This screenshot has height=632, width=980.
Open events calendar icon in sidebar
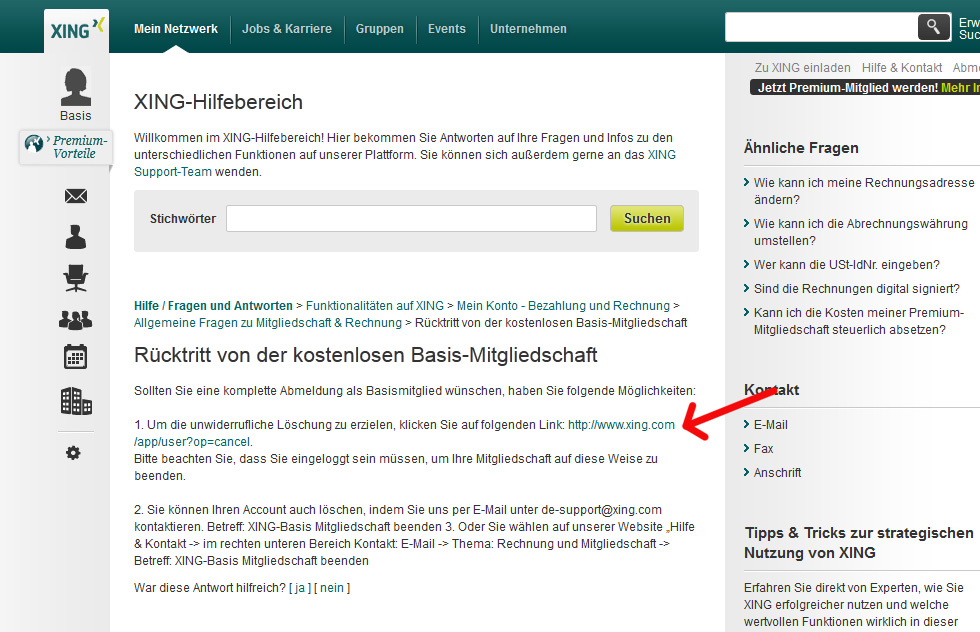[x=76, y=356]
